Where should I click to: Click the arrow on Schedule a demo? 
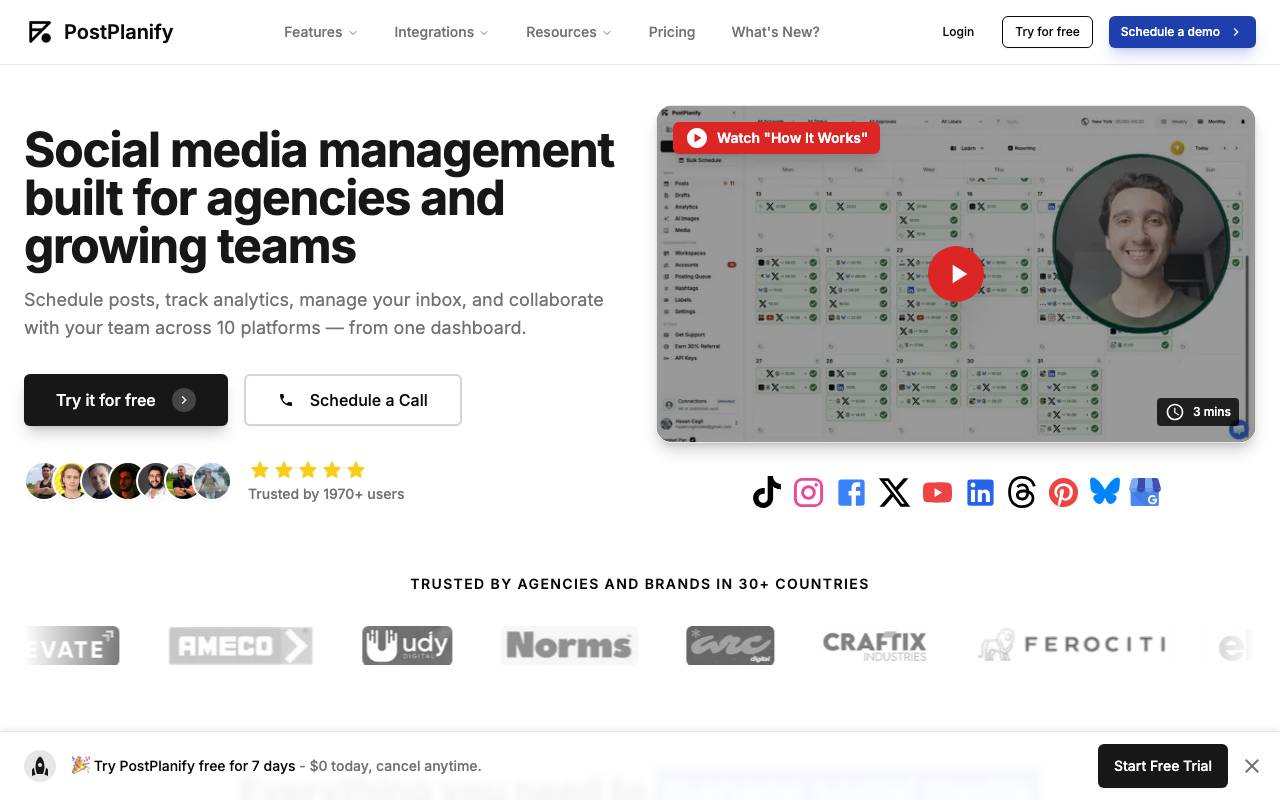pos(1236,32)
